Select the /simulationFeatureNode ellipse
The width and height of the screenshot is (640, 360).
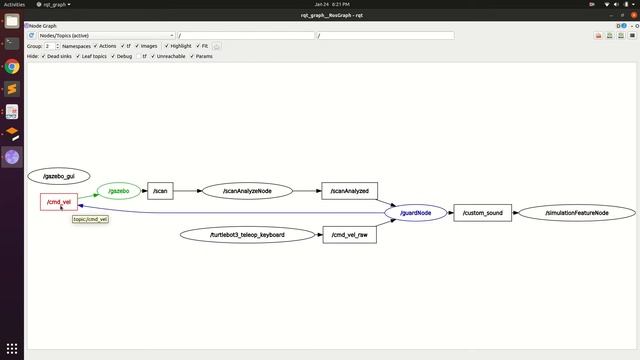pyautogui.click(x=577, y=213)
